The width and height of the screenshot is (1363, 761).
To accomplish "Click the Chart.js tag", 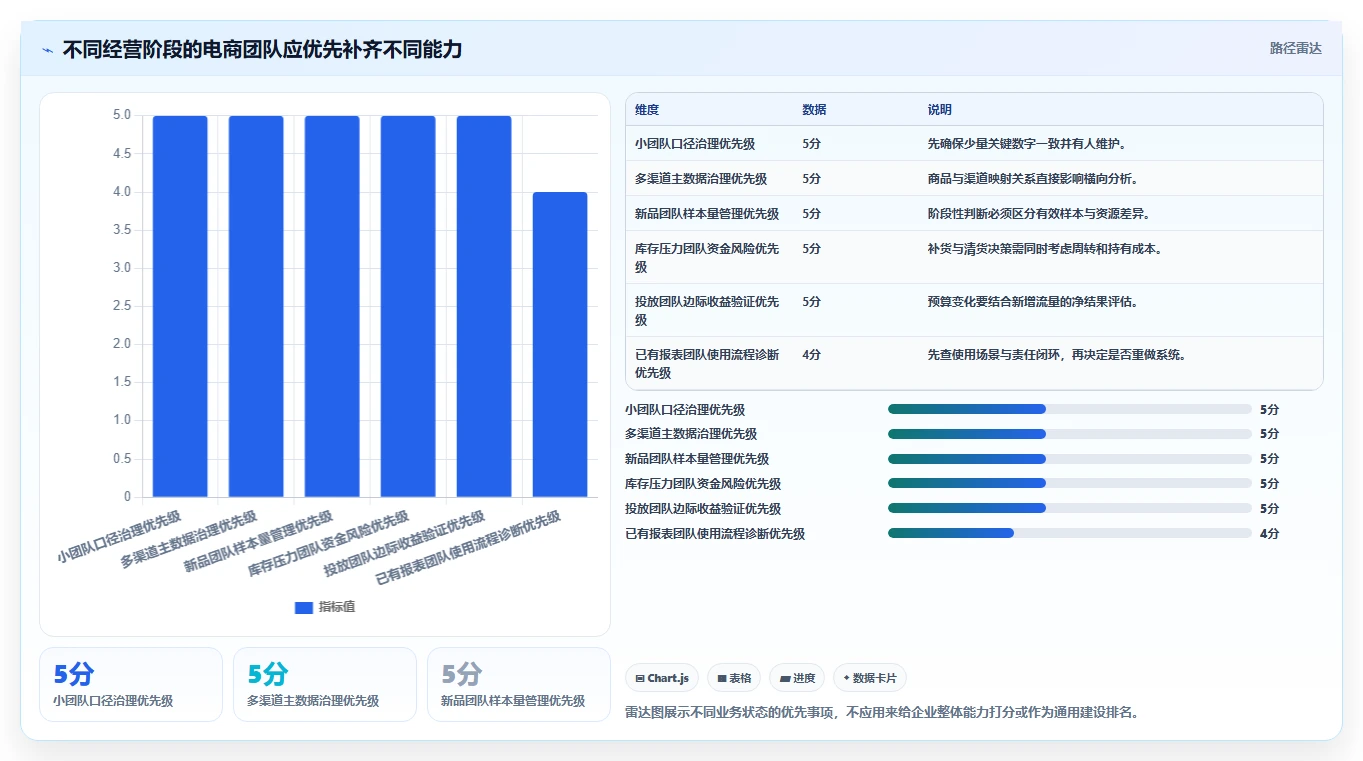I will coord(662,678).
